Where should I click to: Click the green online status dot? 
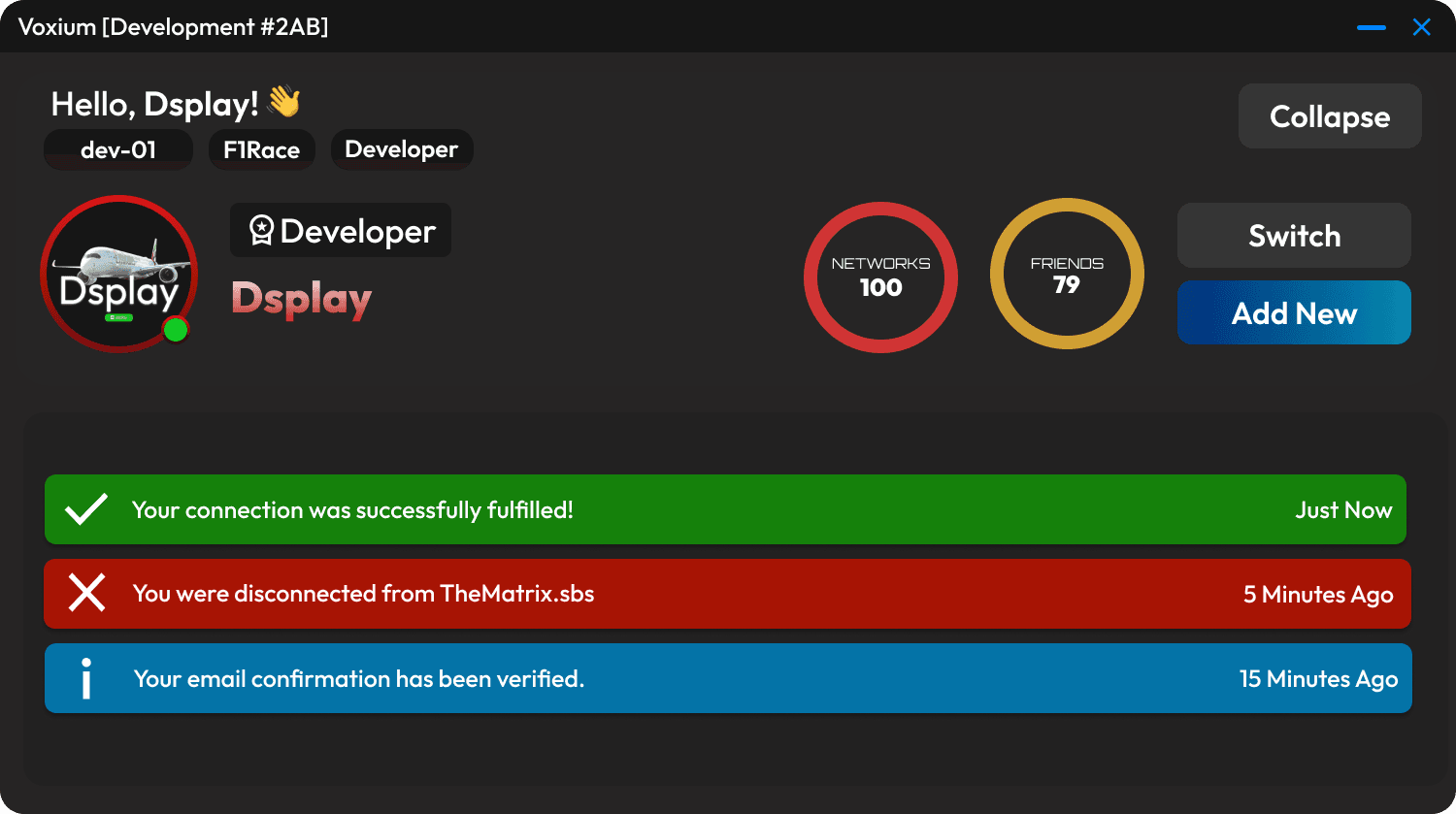point(176,330)
